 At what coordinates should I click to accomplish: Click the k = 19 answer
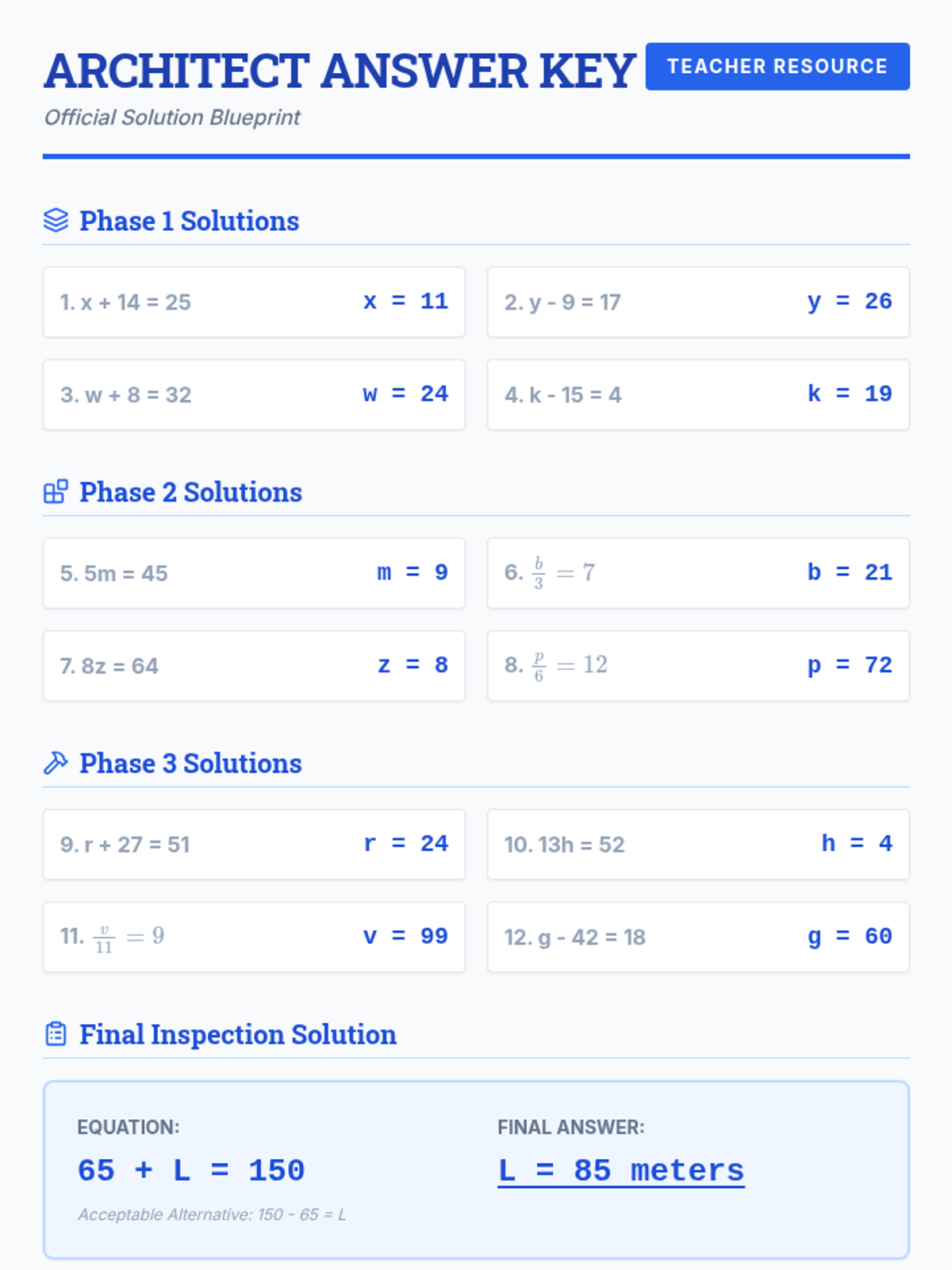[x=850, y=394]
